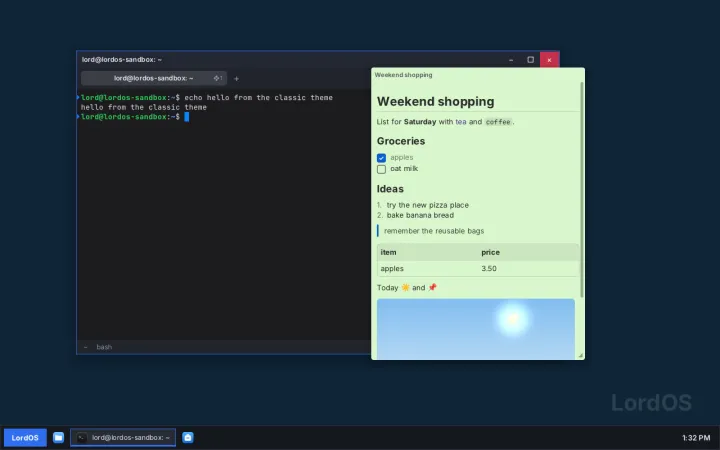The image size is (720, 450).
Task: Focus the terminal prompt at the cursor
Action: pos(186,117)
